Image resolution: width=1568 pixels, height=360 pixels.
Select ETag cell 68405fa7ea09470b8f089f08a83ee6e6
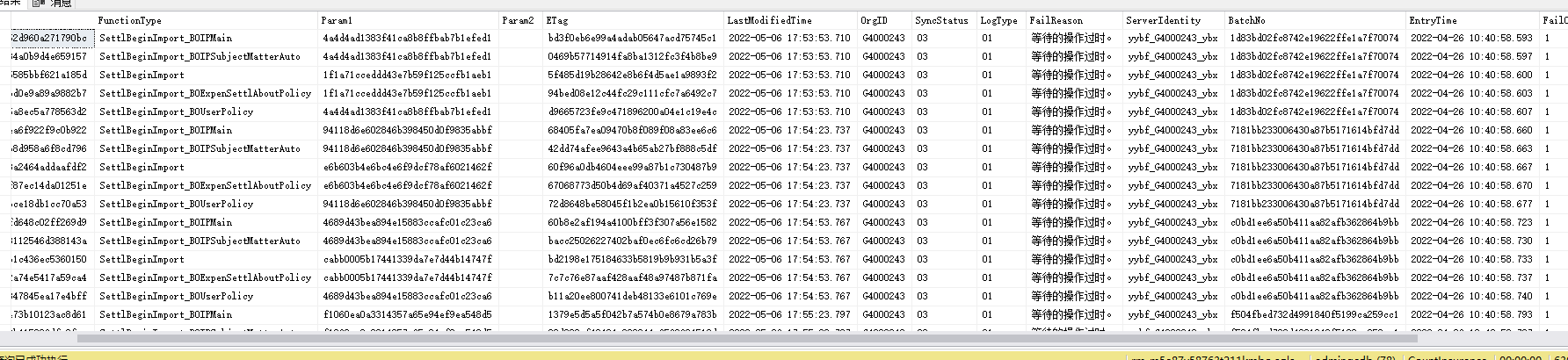pyautogui.click(x=633, y=131)
